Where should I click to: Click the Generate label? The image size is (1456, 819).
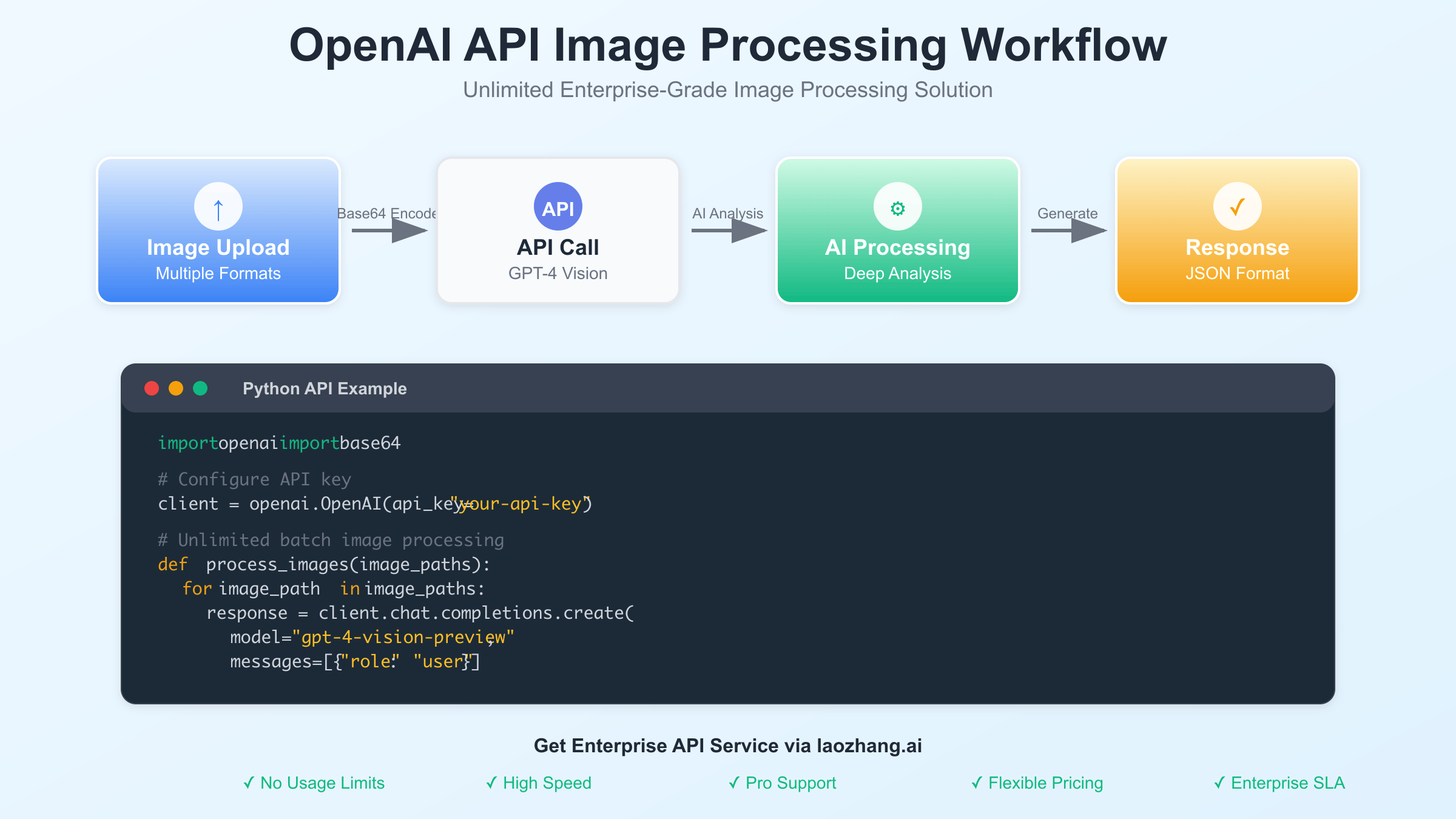tap(1068, 214)
